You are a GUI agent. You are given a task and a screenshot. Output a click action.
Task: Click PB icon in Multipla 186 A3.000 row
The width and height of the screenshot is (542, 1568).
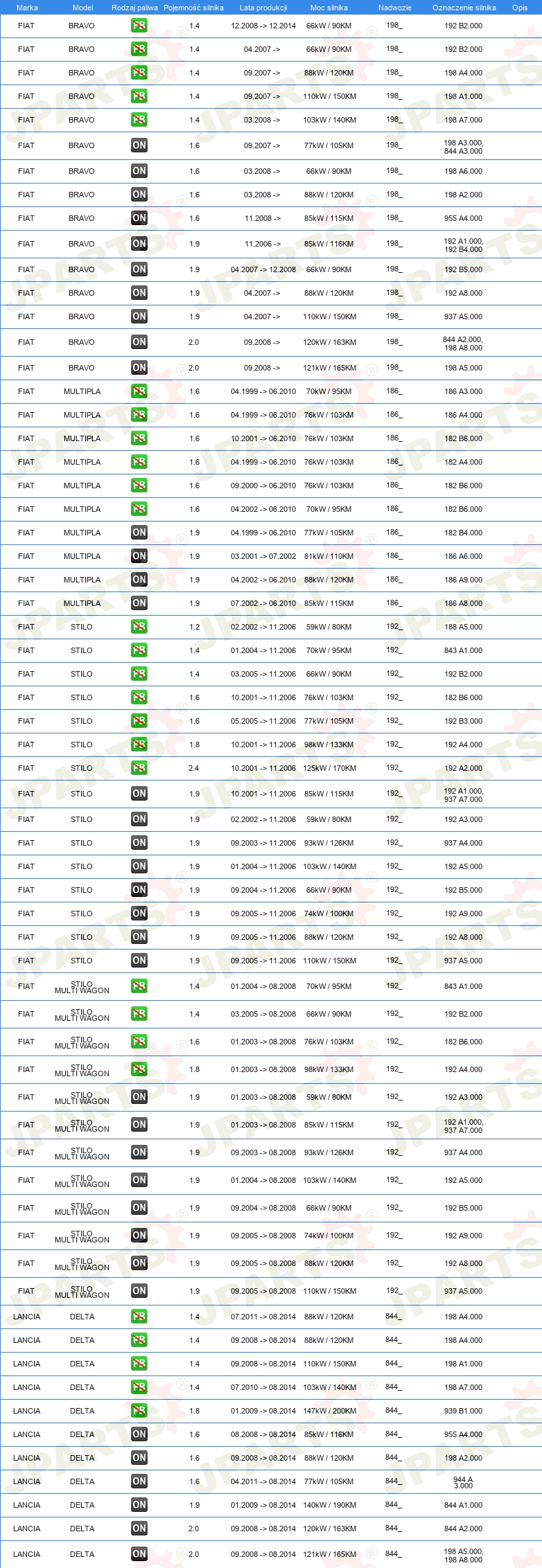[x=139, y=391]
